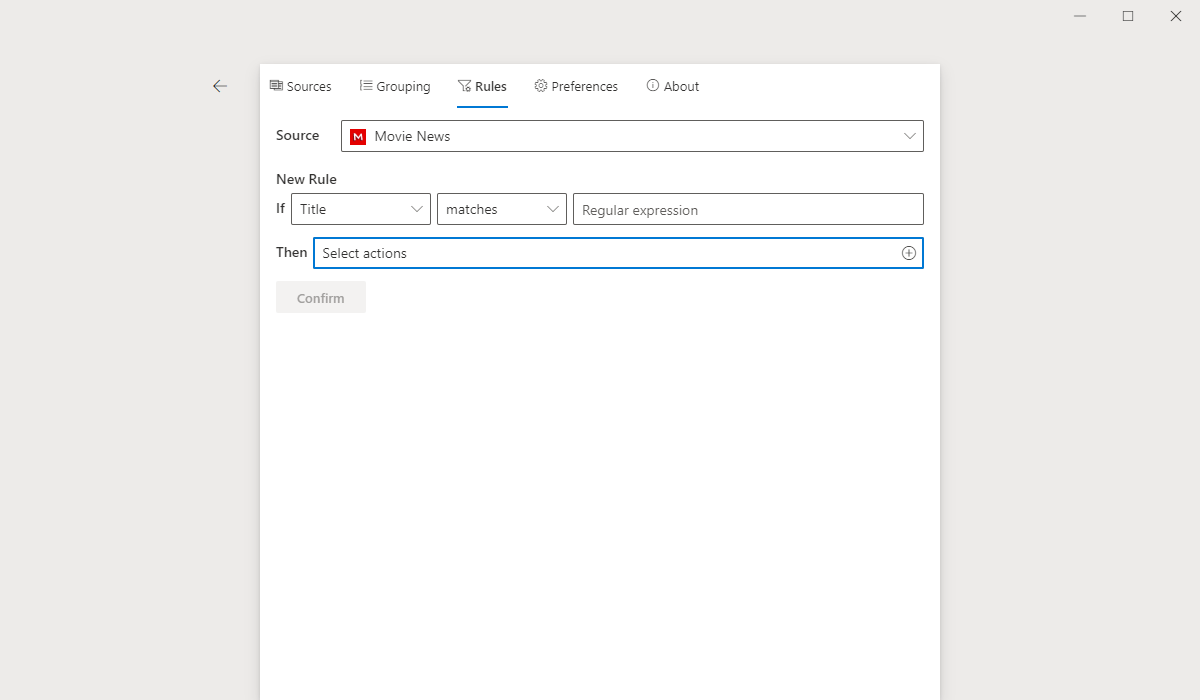Viewport: 1200px width, 700px height.
Task: Click the Sources tab icon
Action: [276, 86]
